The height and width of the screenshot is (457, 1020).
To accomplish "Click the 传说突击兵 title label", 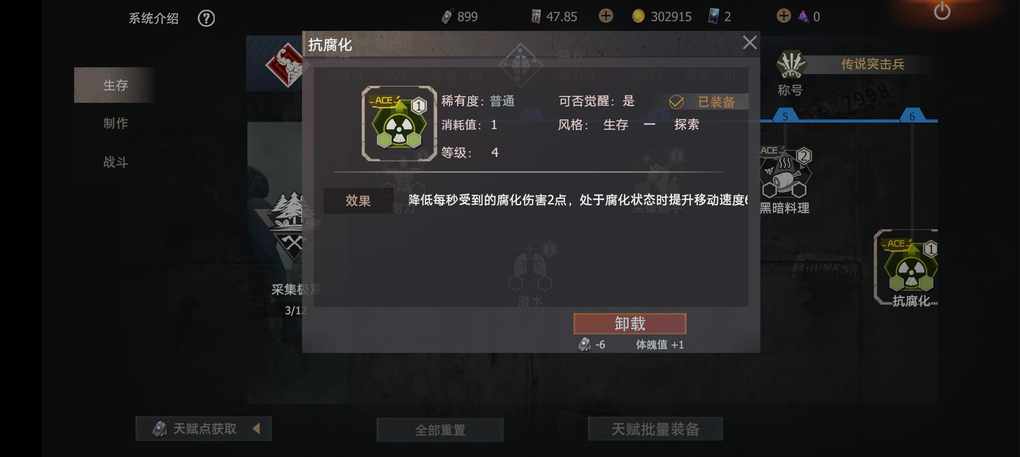I will point(872,64).
